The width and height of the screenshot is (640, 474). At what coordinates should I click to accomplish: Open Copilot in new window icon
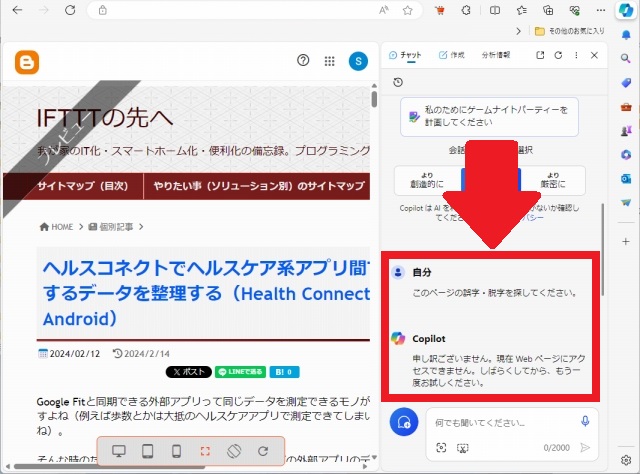pyautogui.click(x=540, y=55)
